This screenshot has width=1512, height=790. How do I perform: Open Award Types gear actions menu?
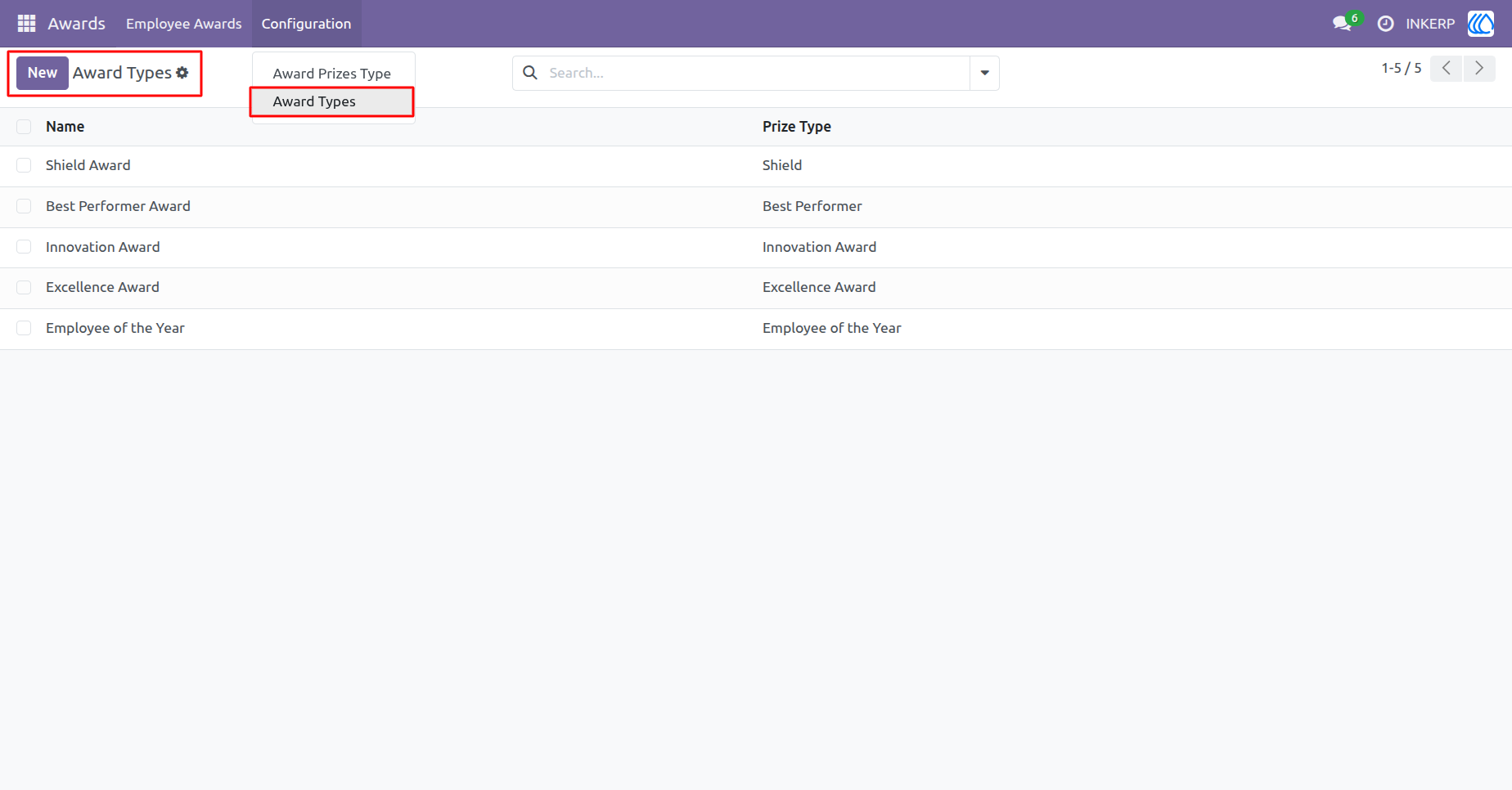point(182,73)
